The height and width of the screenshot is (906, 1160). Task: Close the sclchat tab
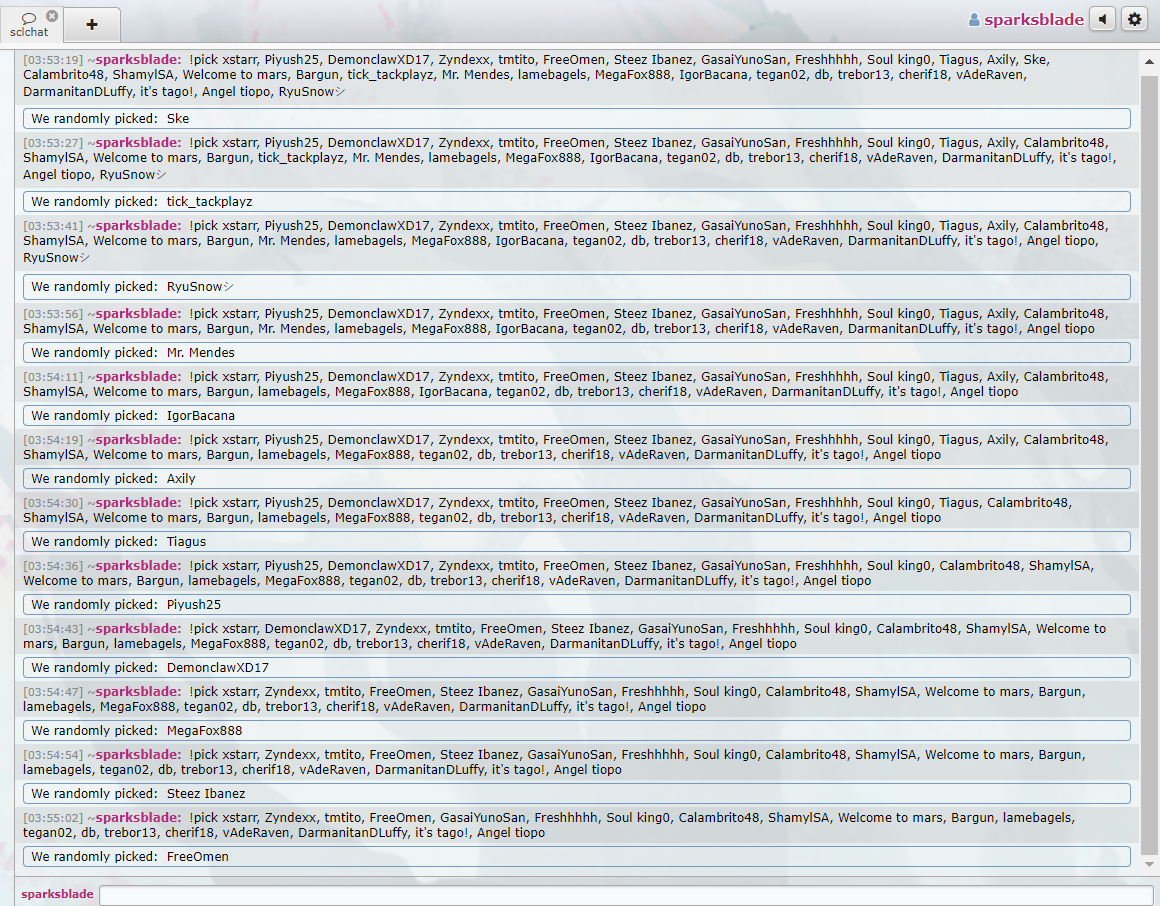pos(52,16)
